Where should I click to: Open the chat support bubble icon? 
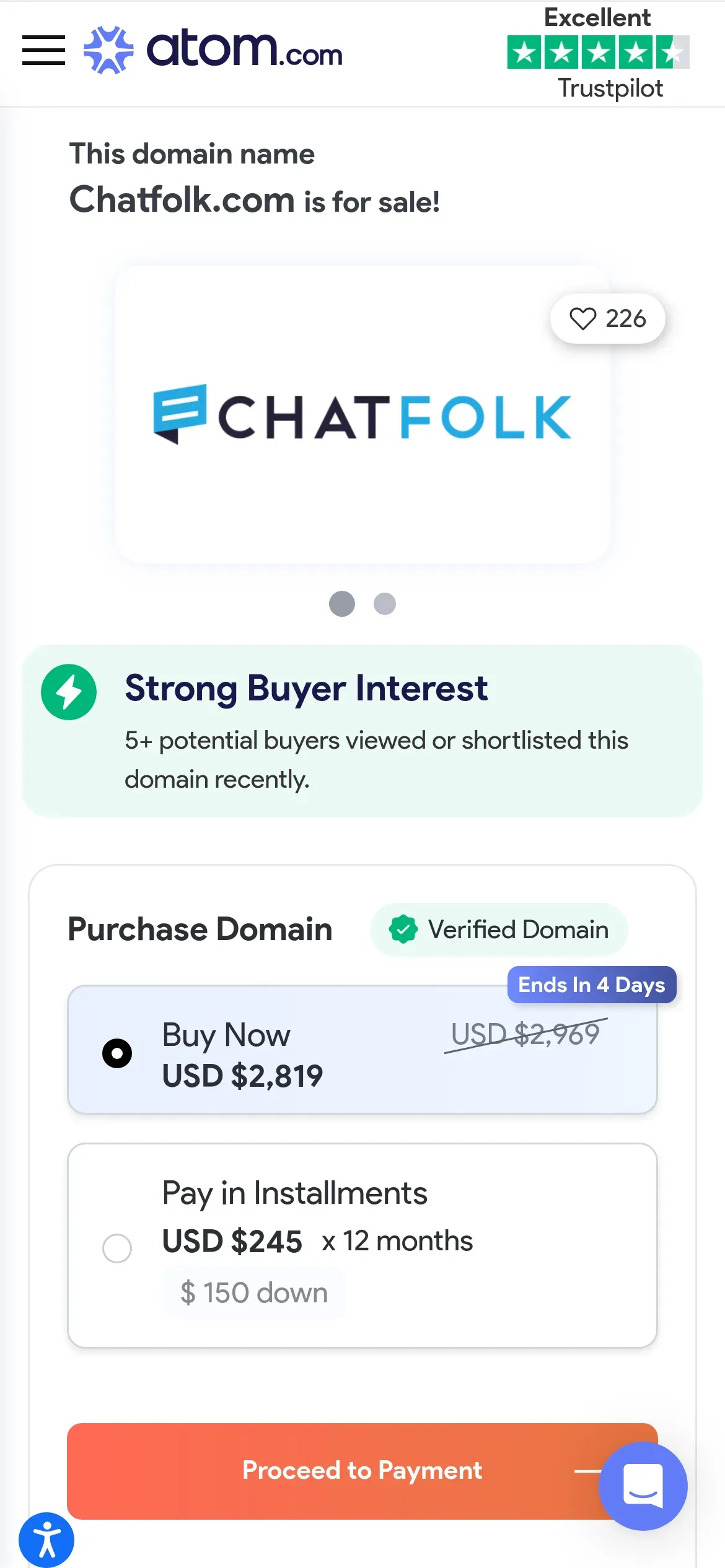tap(643, 1486)
